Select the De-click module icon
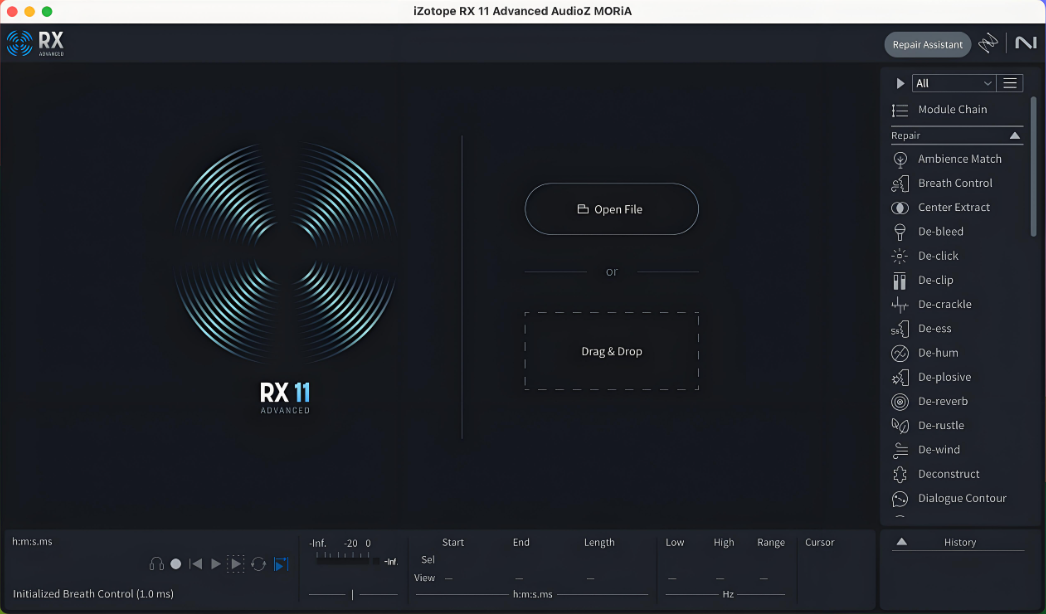 (900, 256)
